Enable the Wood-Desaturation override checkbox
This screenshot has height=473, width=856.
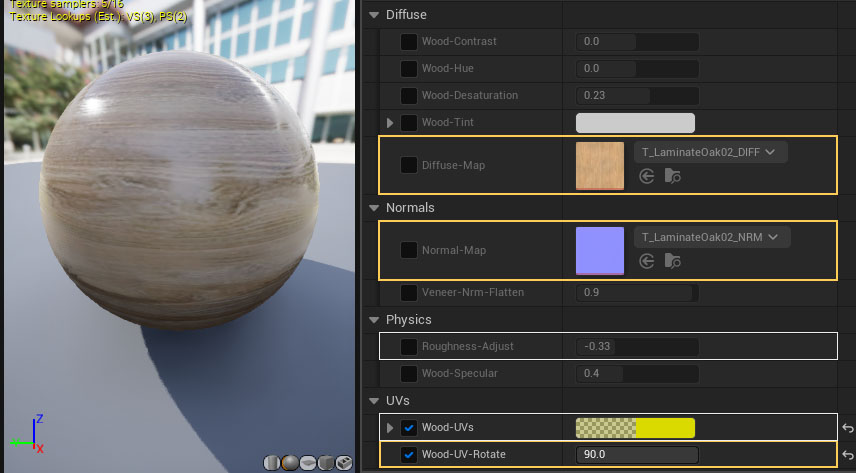(409, 95)
